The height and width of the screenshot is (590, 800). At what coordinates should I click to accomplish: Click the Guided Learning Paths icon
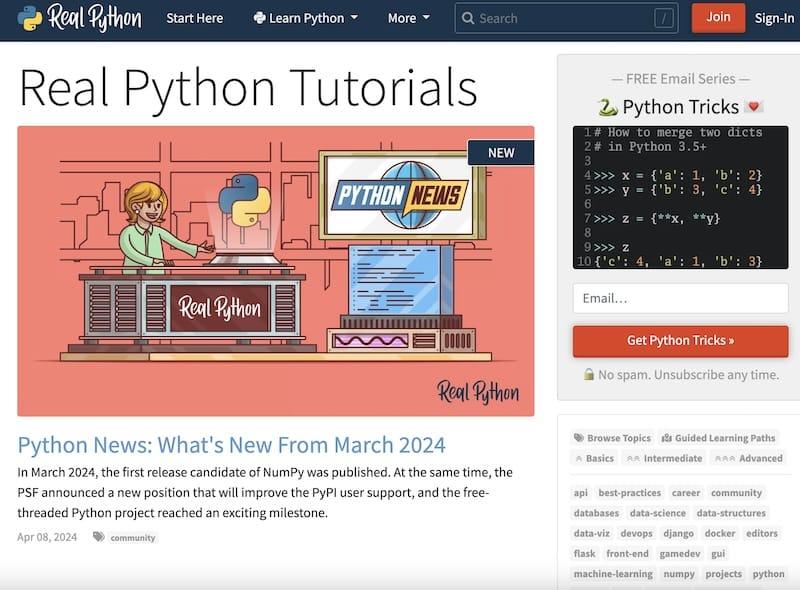click(666, 438)
